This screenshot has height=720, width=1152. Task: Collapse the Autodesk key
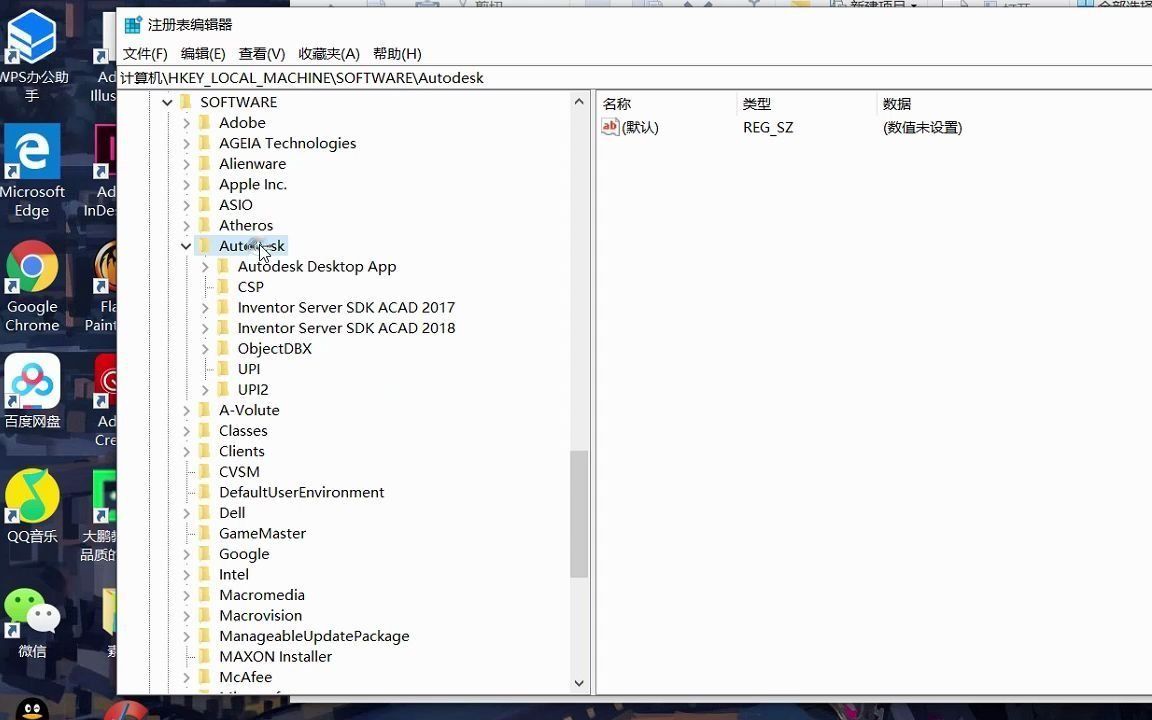click(x=186, y=246)
